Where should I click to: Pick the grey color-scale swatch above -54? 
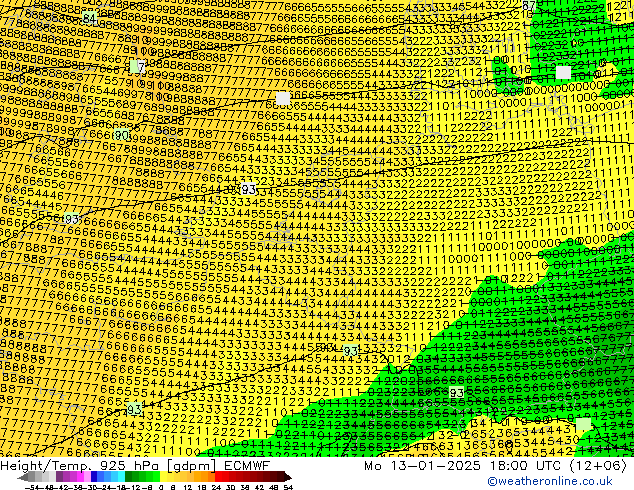(32, 477)
